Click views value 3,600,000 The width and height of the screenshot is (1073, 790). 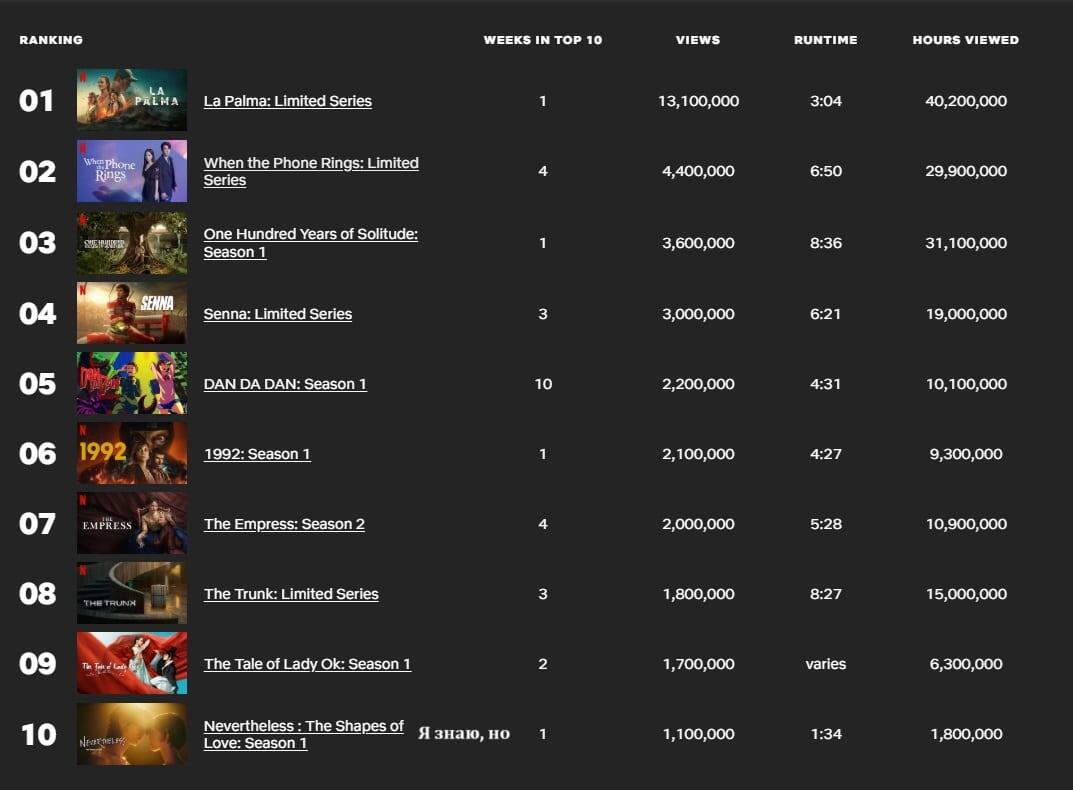tap(698, 242)
